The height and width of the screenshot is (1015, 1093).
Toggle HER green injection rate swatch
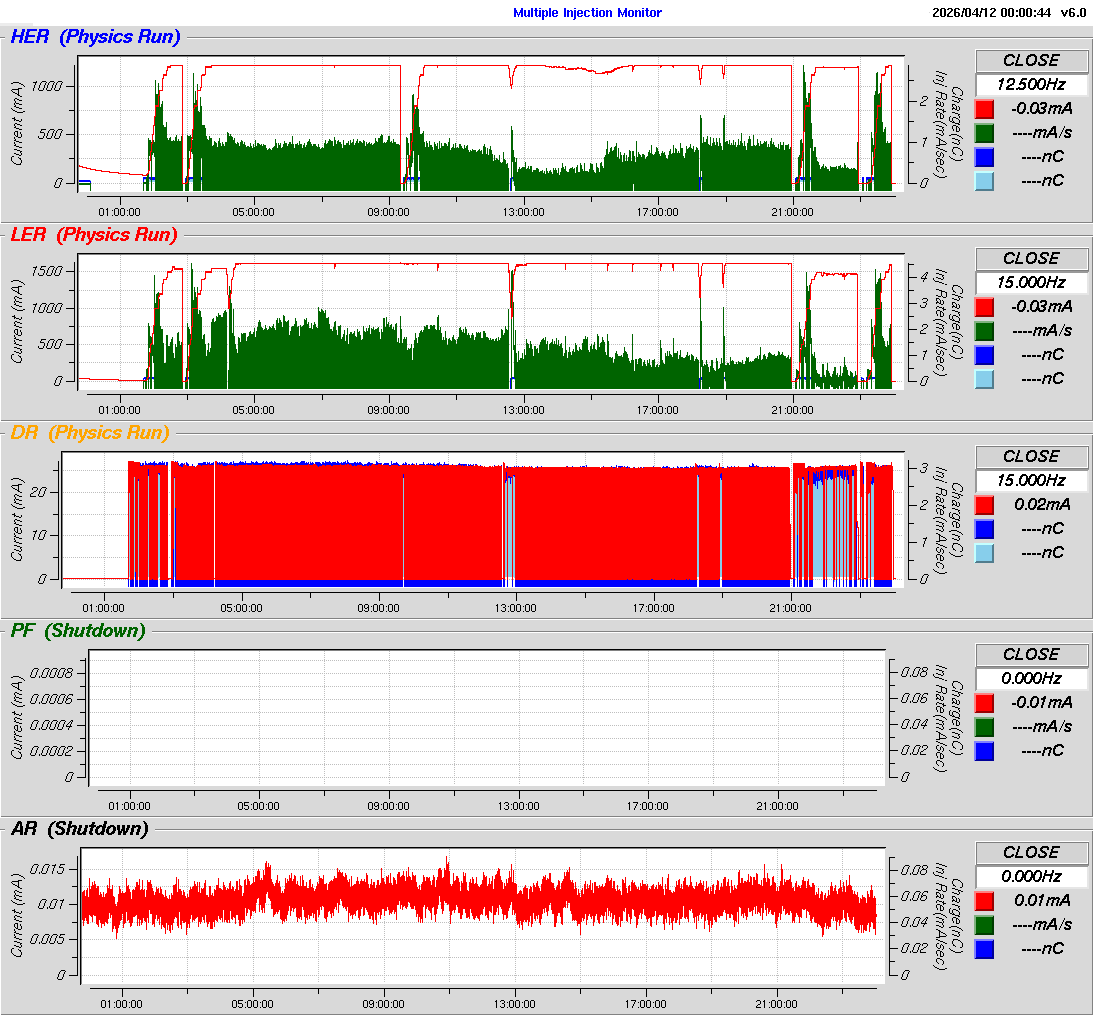[985, 133]
